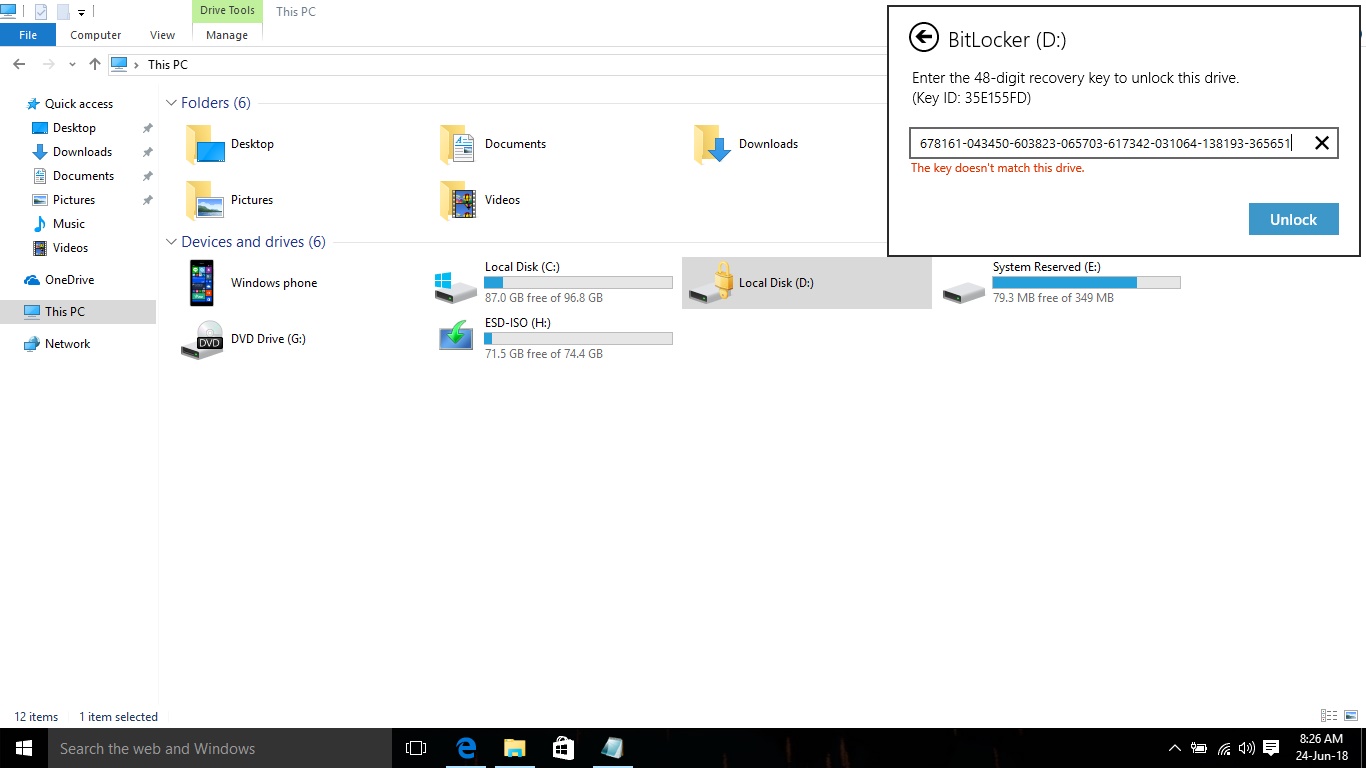Open Downloads in the navigation pane

[x=82, y=151]
